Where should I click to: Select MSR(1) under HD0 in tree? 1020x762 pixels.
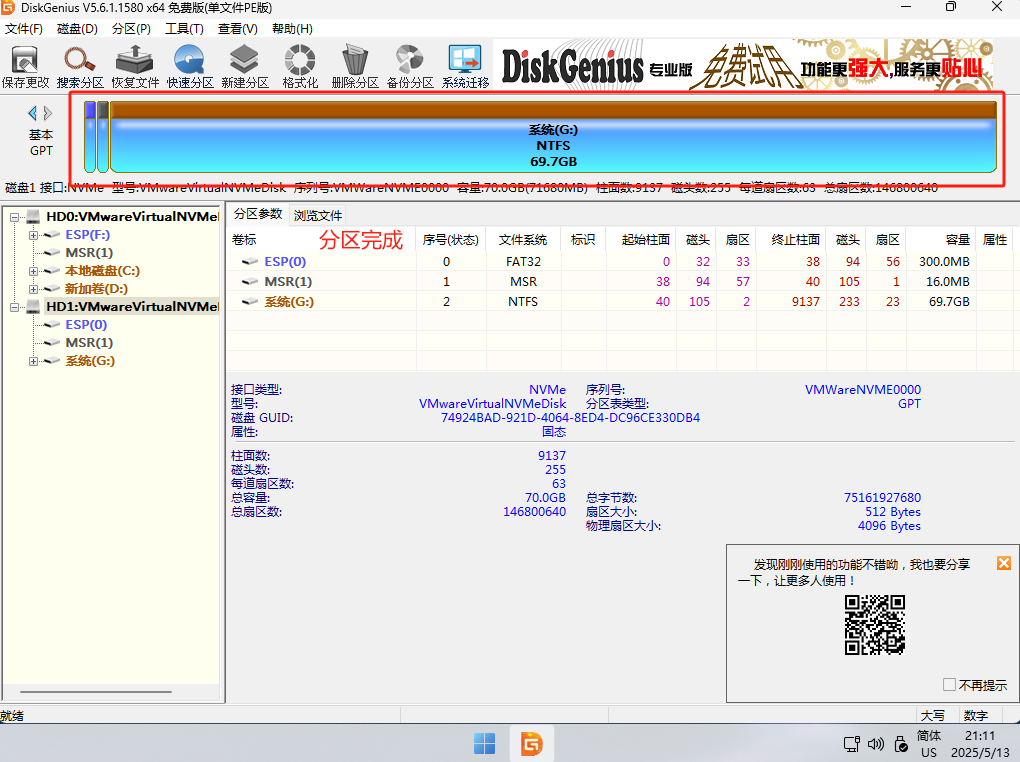click(x=89, y=252)
